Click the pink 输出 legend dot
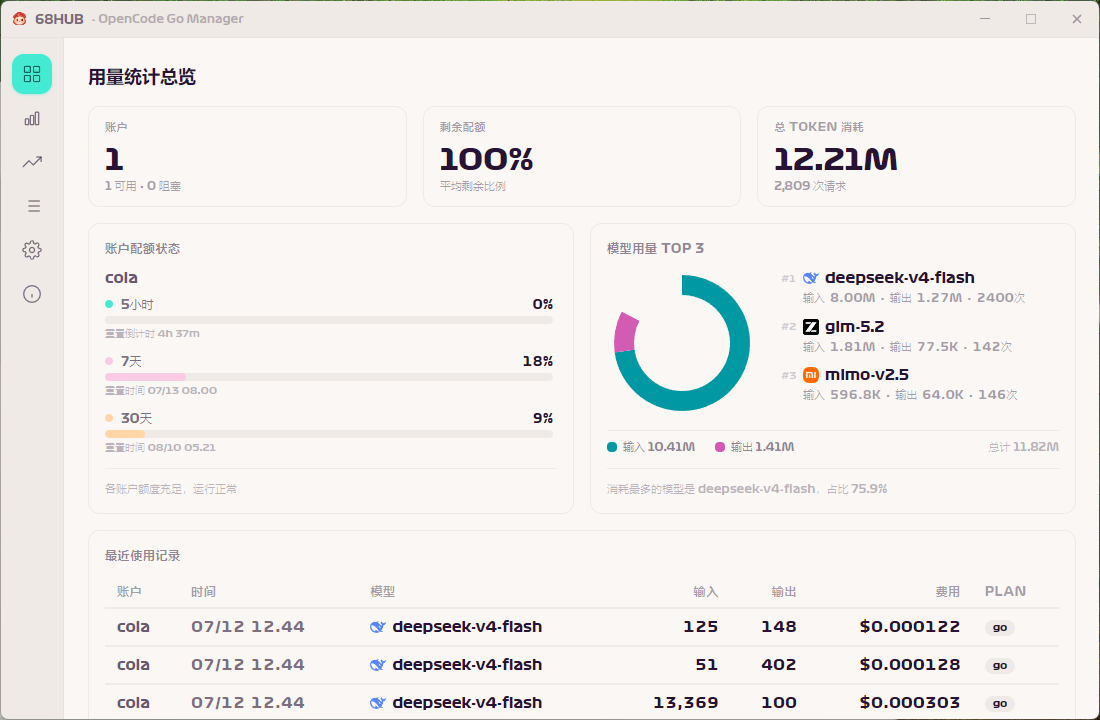1100x720 pixels. [720, 447]
